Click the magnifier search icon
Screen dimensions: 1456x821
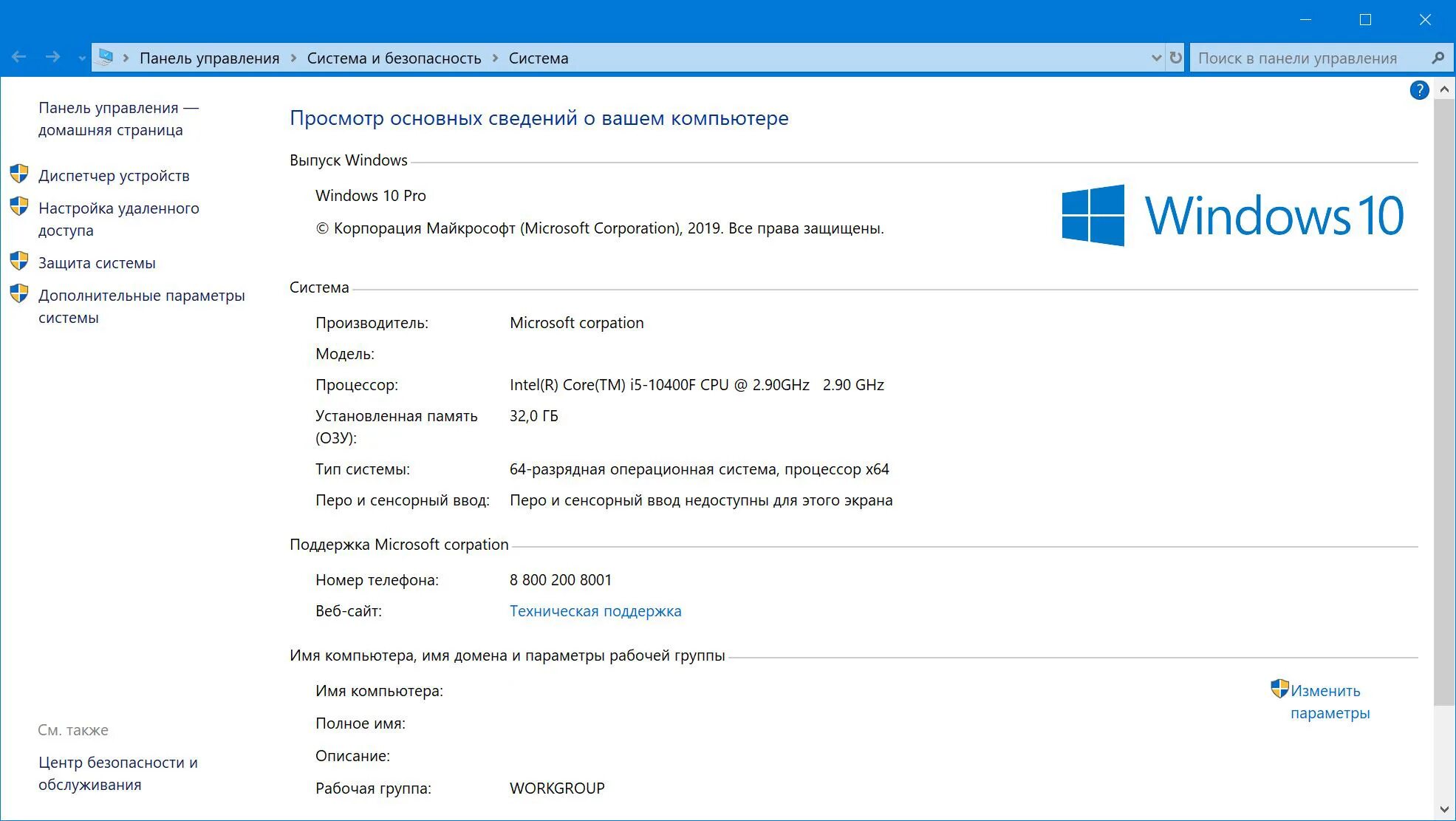tap(1438, 58)
